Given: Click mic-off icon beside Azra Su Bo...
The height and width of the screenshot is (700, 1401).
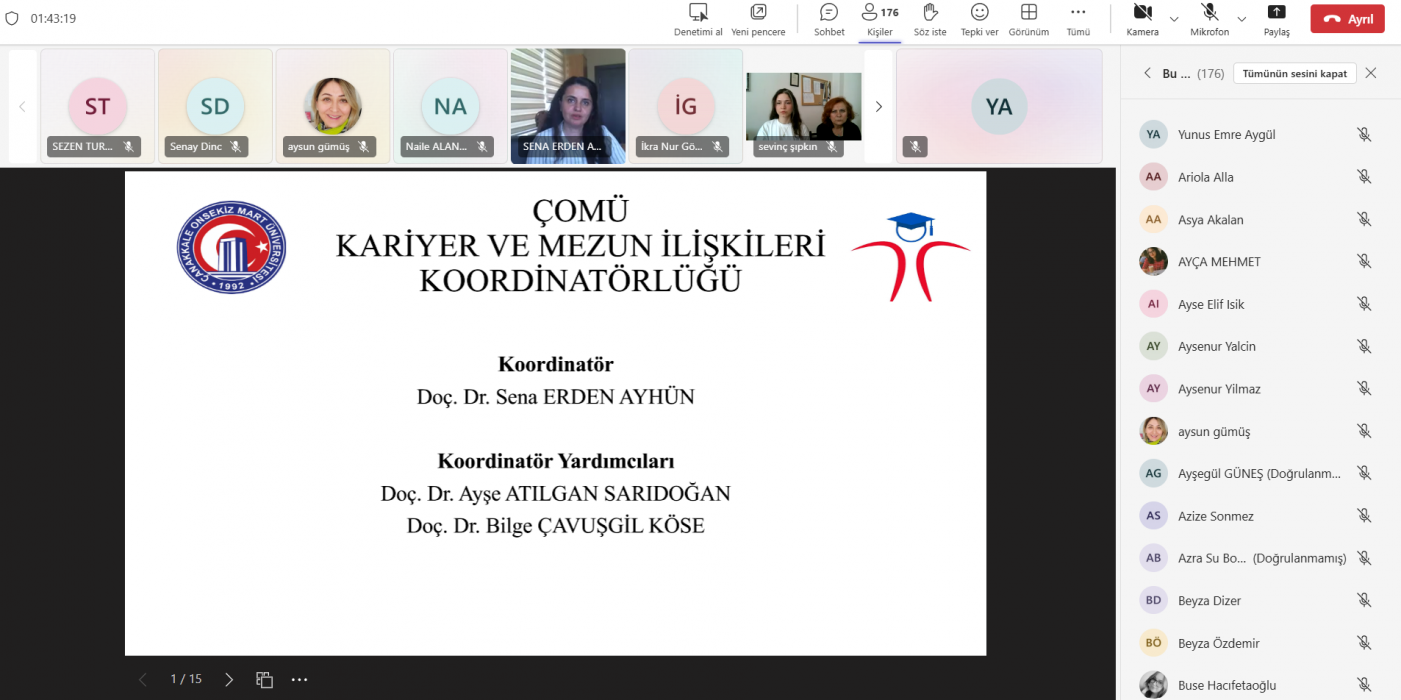Looking at the screenshot, I should coord(1363,558).
